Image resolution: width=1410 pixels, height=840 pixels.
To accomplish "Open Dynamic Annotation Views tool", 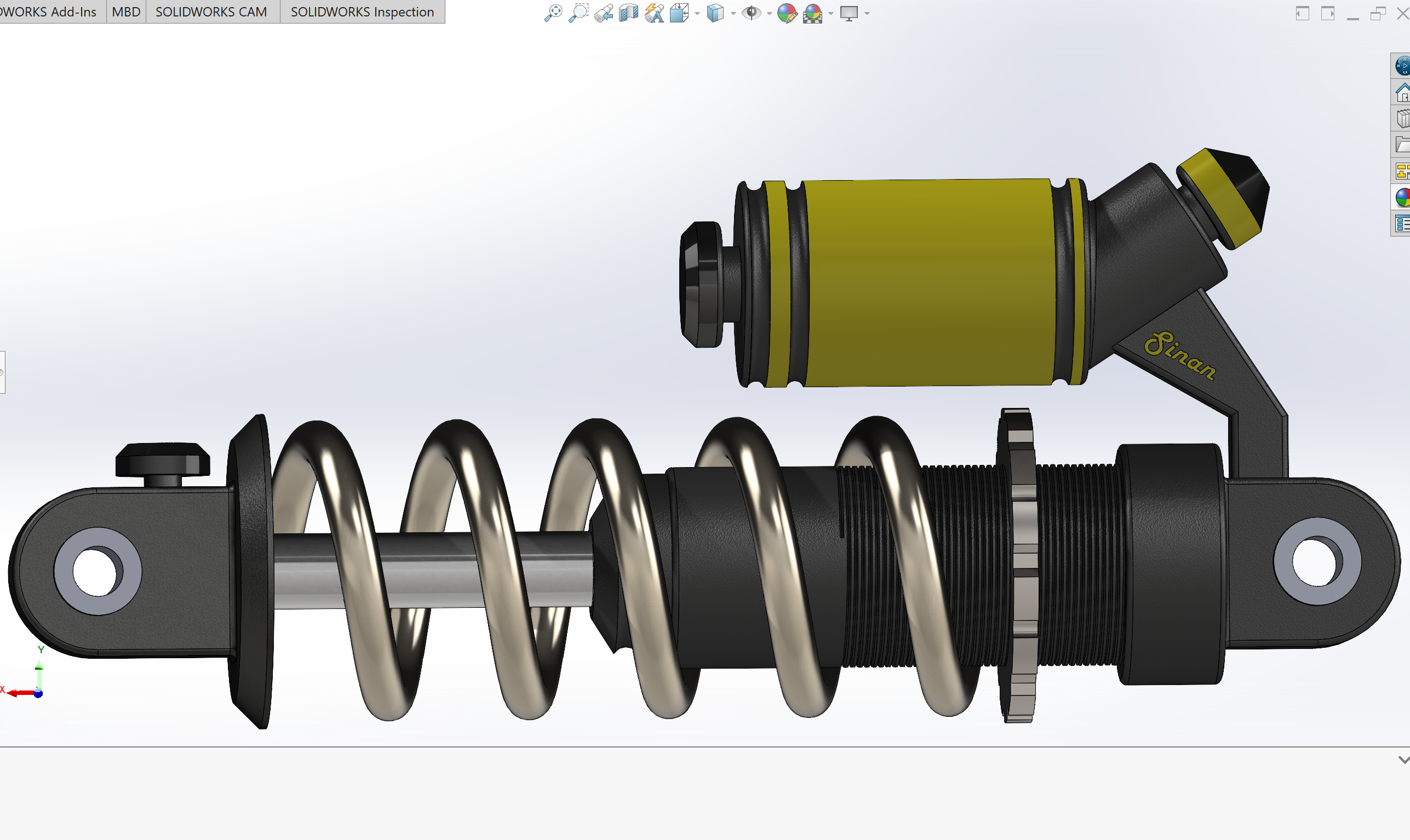I will point(654,13).
